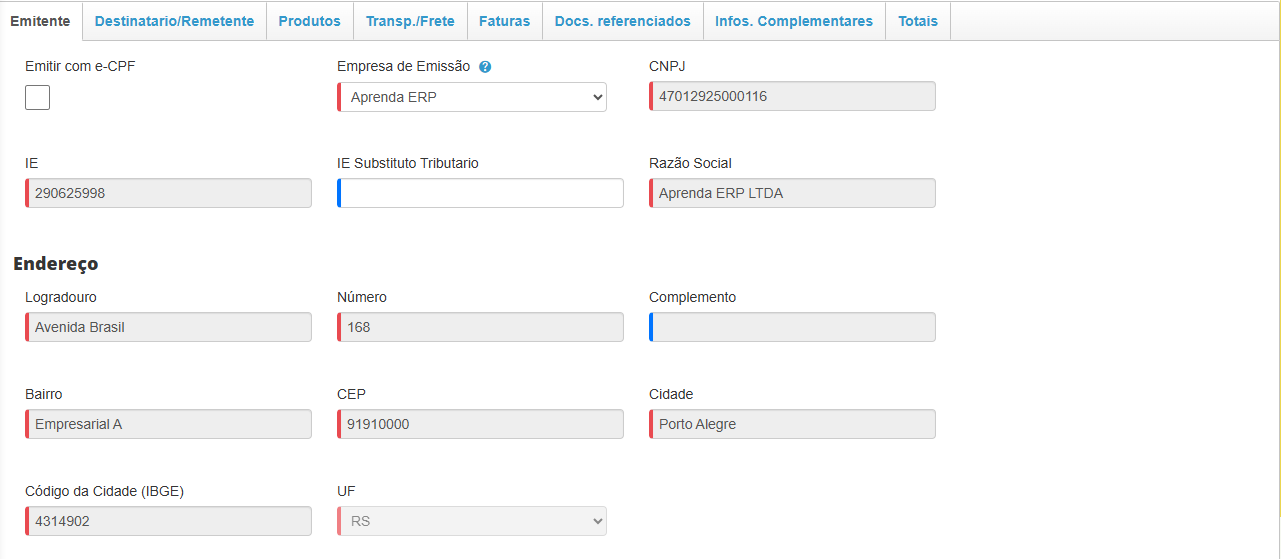Select the Faturas tab

[504, 21]
